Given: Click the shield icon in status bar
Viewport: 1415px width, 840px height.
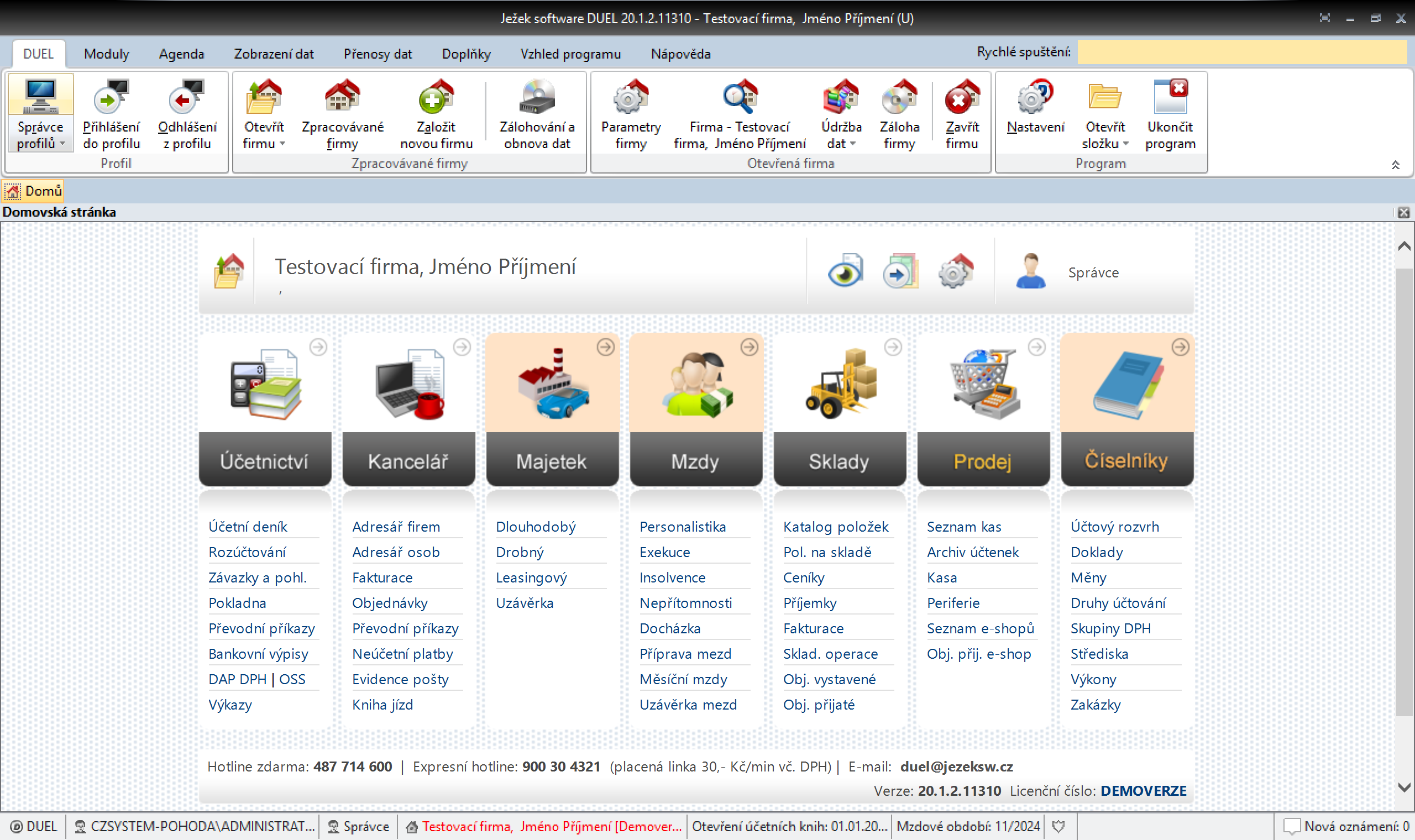Looking at the screenshot, I should [x=1058, y=826].
